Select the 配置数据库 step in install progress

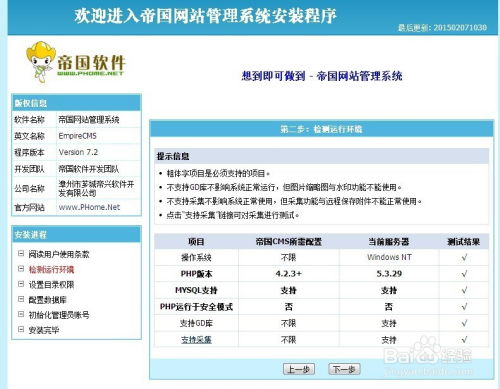coord(47,300)
